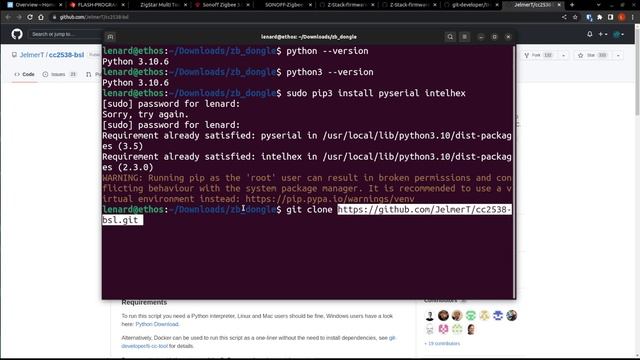Image resolution: width=640 pixels, height=360 pixels.
Task: Click the Requirements heading on the page
Action: click(144, 302)
